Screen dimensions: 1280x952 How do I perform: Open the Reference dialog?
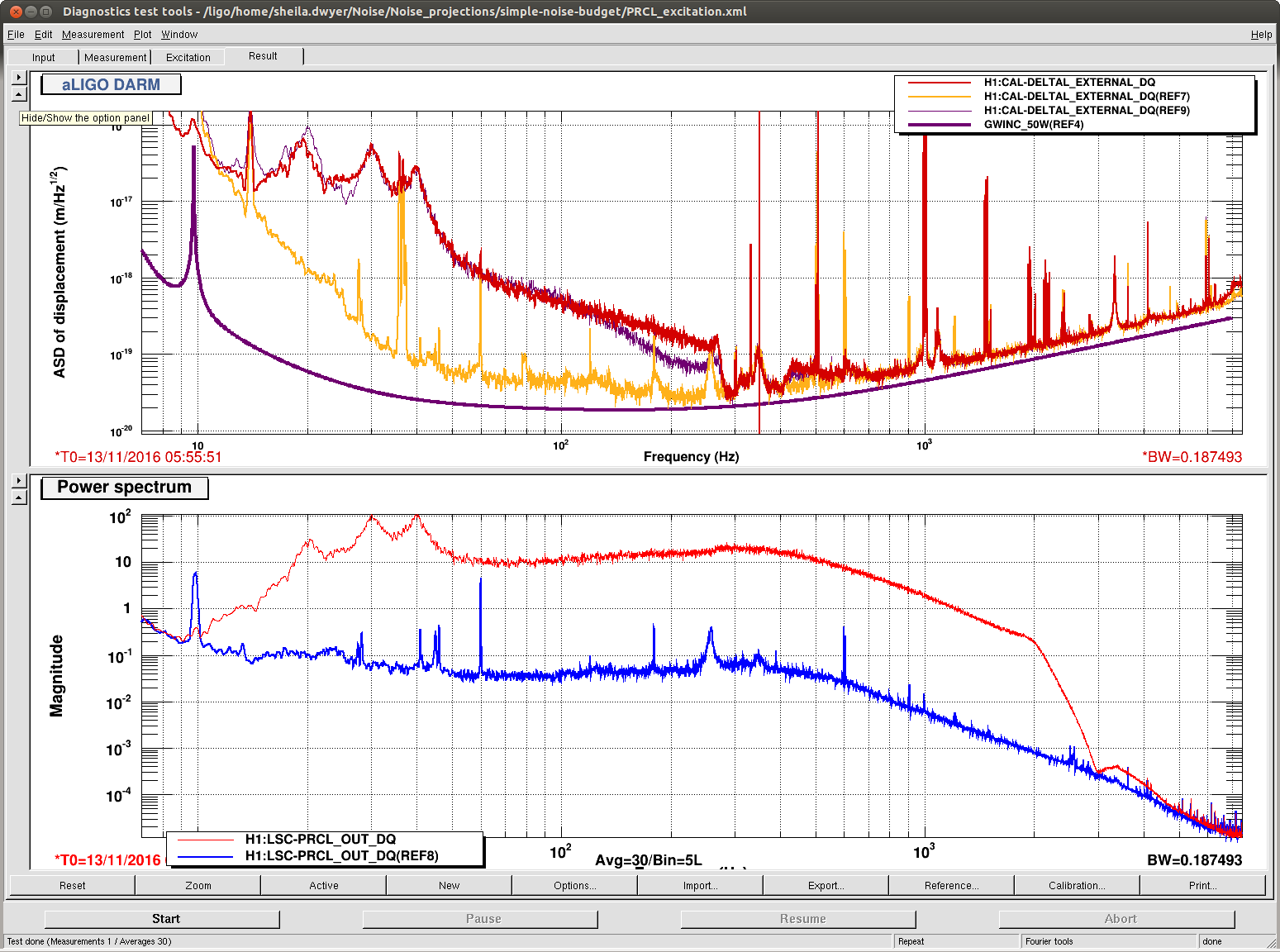(x=951, y=885)
